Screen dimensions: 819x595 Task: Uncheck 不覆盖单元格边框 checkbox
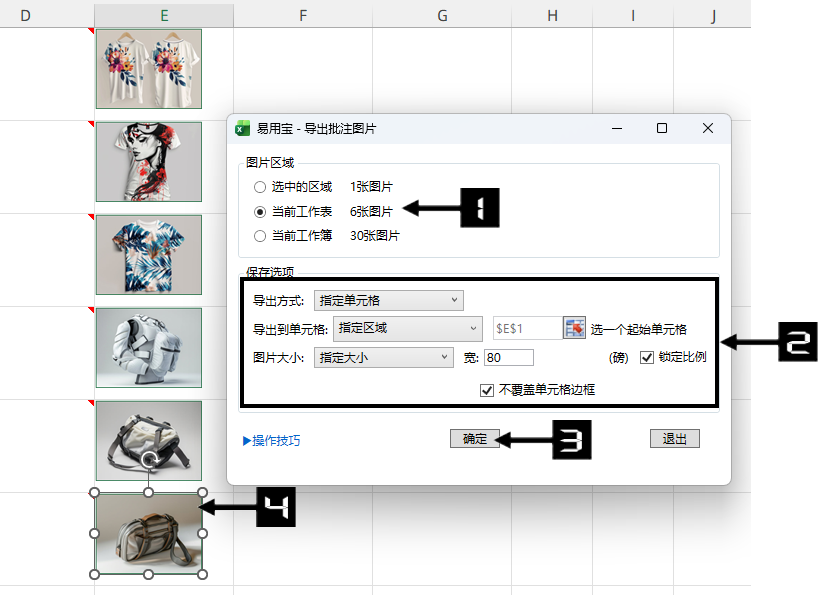pos(488,390)
